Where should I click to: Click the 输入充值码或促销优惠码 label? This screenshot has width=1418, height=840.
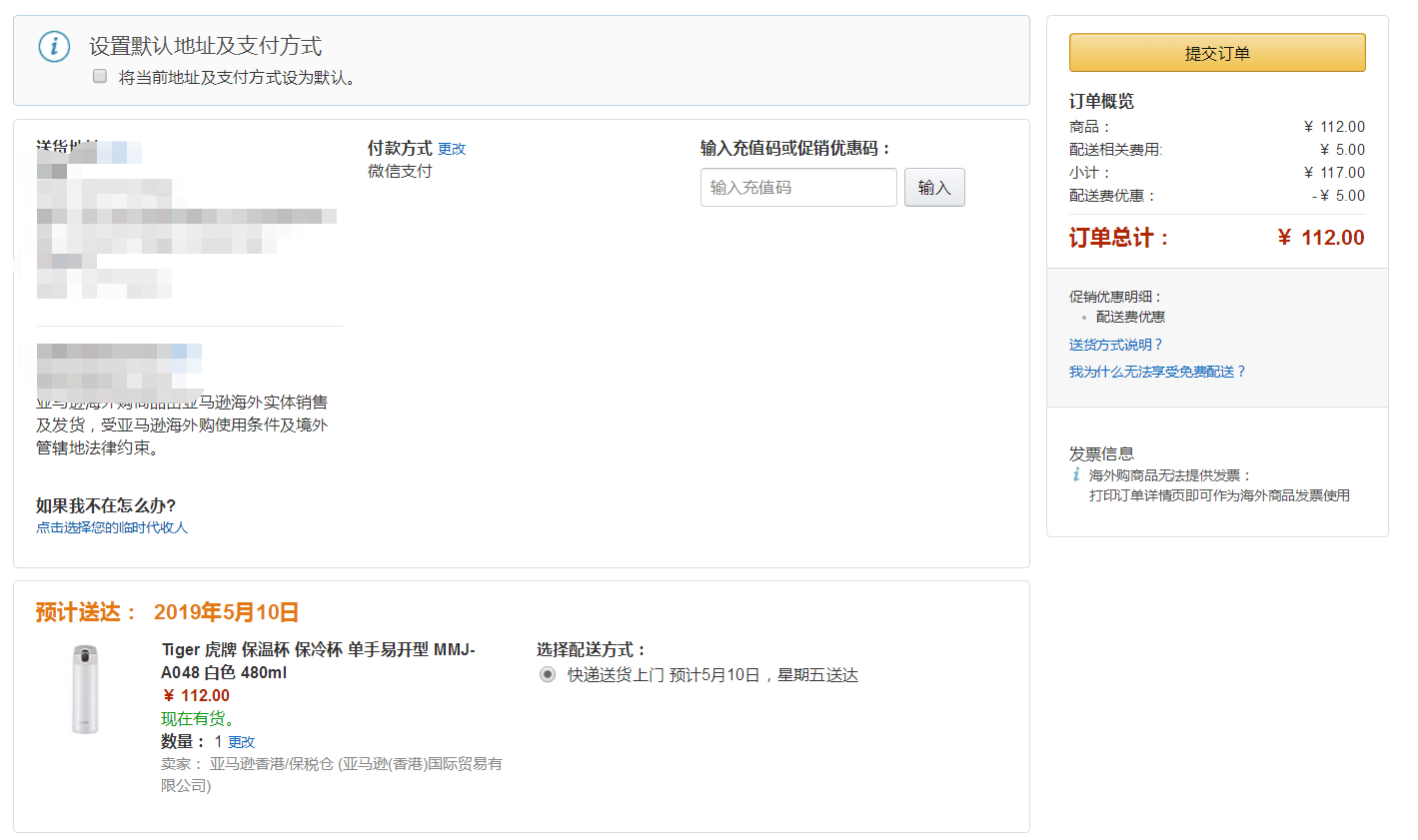[795, 148]
